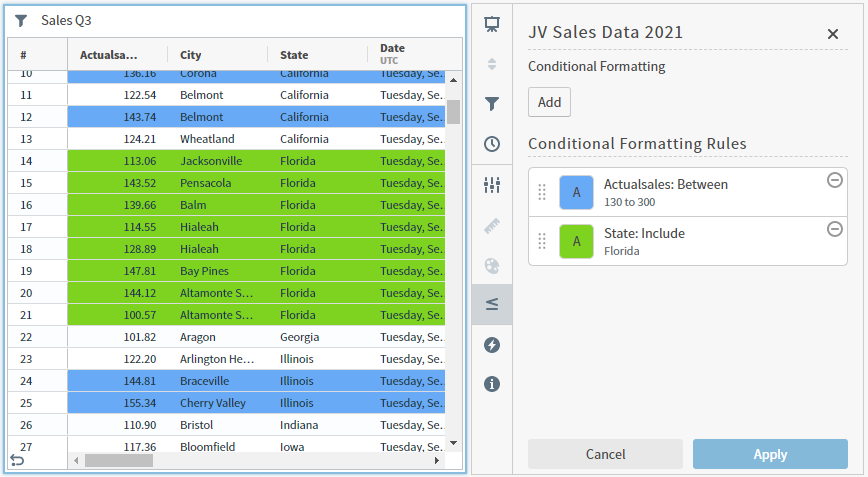Click the Georgia state cell
This screenshot has height=477, width=868.
(x=318, y=337)
